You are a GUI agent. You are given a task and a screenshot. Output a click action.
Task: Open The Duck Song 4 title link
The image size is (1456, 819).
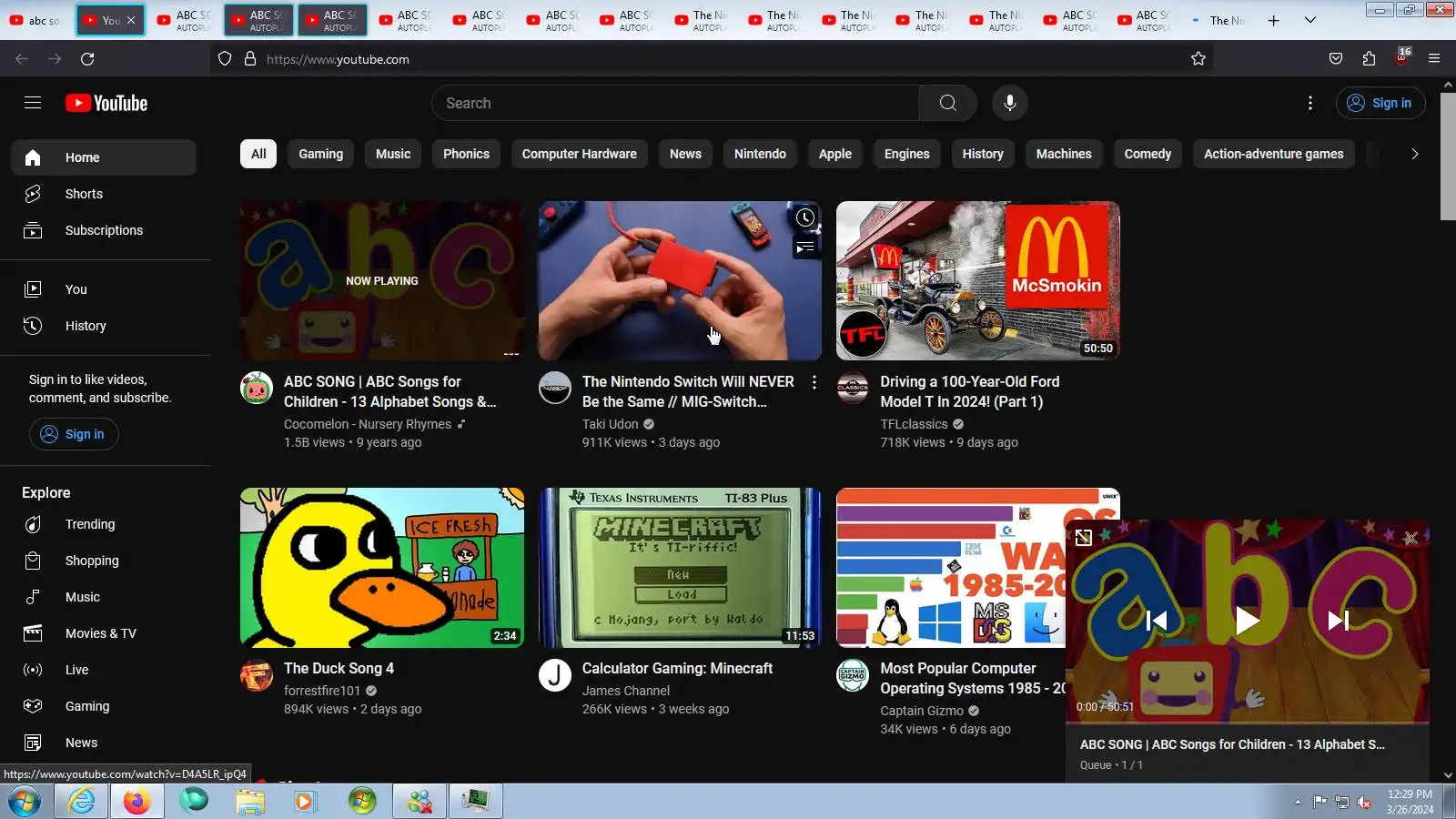pyautogui.click(x=339, y=668)
